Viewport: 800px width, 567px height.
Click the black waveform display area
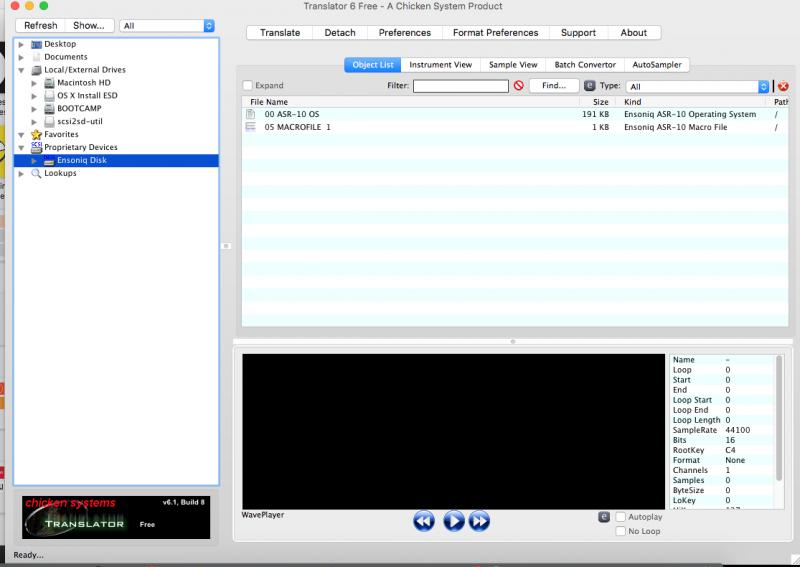tap(453, 431)
